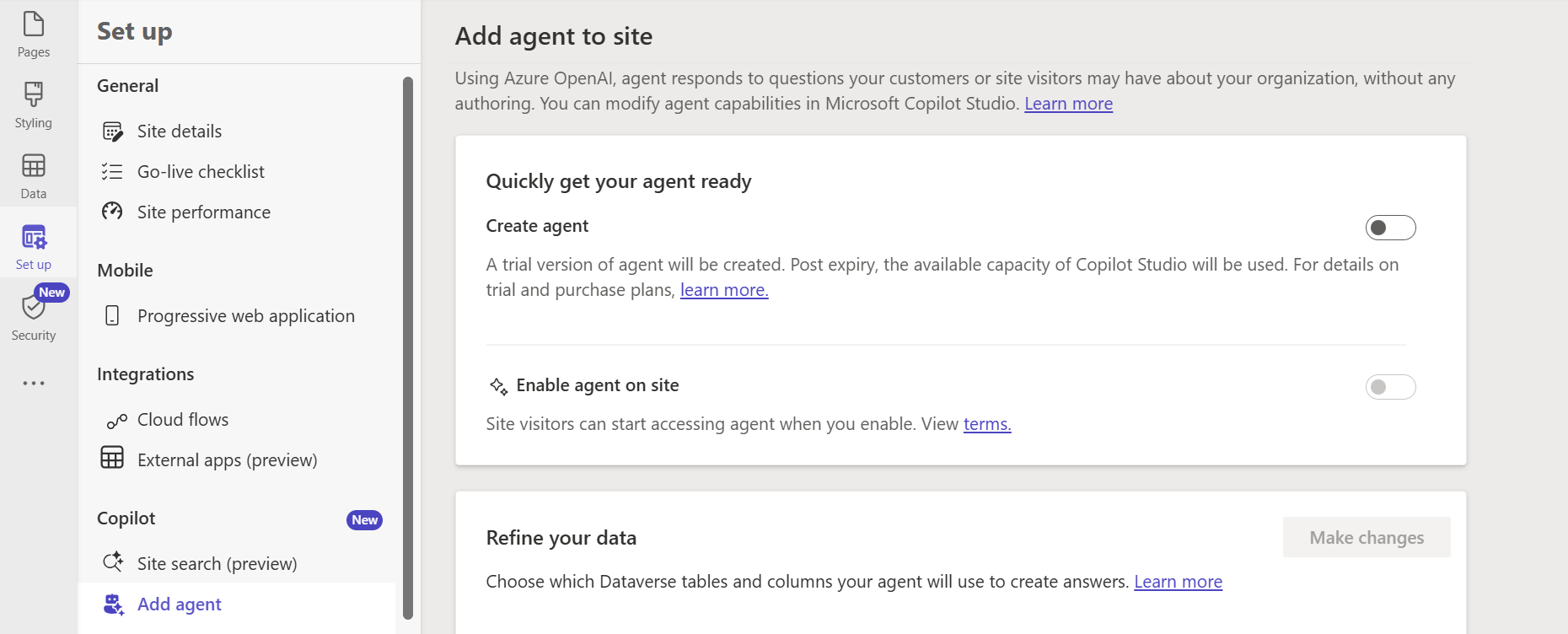The width and height of the screenshot is (1568, 634).
Task: Select Go-live checklist in the menu
Action: click(201, 172)
